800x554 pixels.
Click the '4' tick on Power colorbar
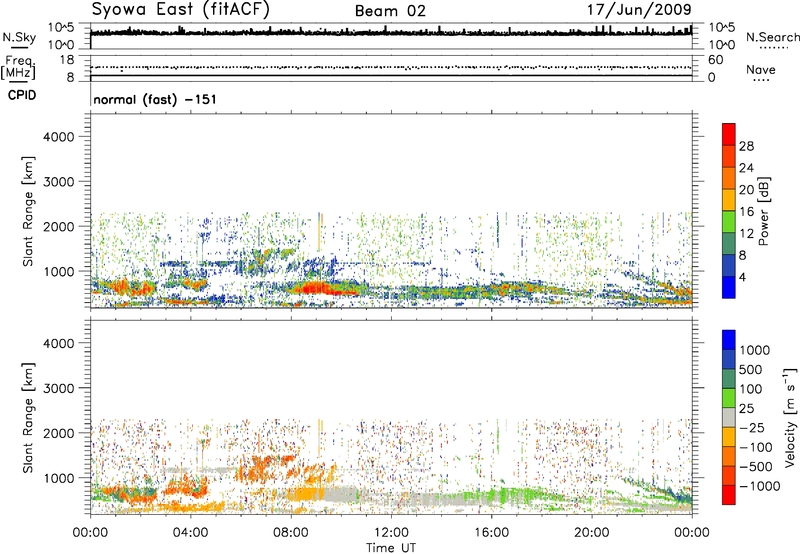(742, 278)
